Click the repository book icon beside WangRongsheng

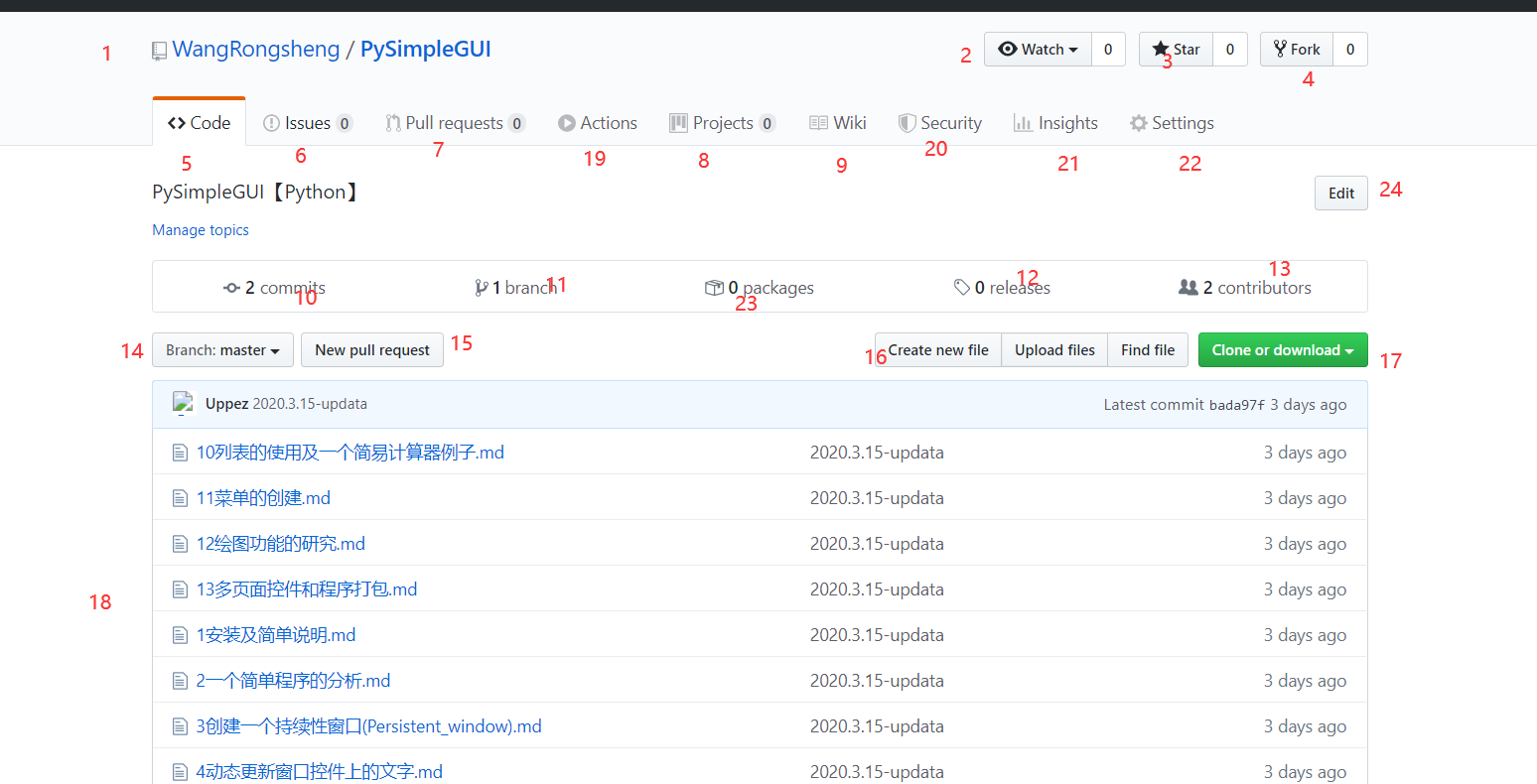tap(159, 51)
